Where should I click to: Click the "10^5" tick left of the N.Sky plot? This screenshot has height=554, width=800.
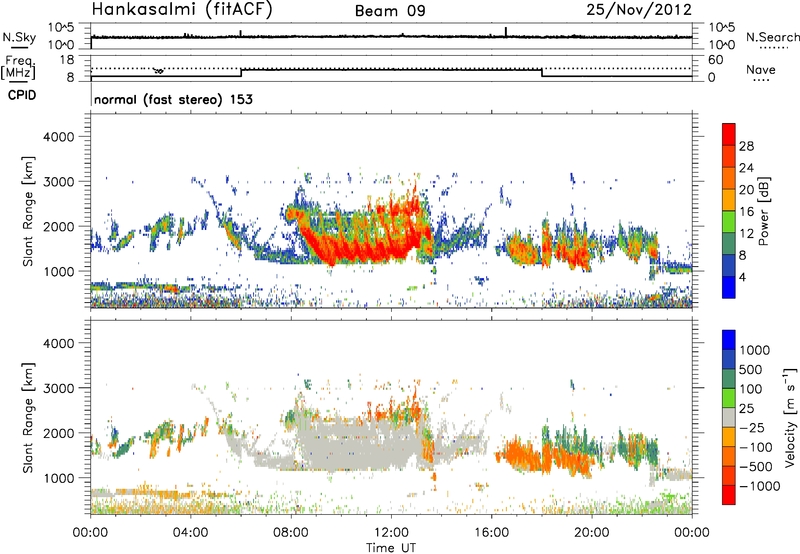click(x=61, y=28)
